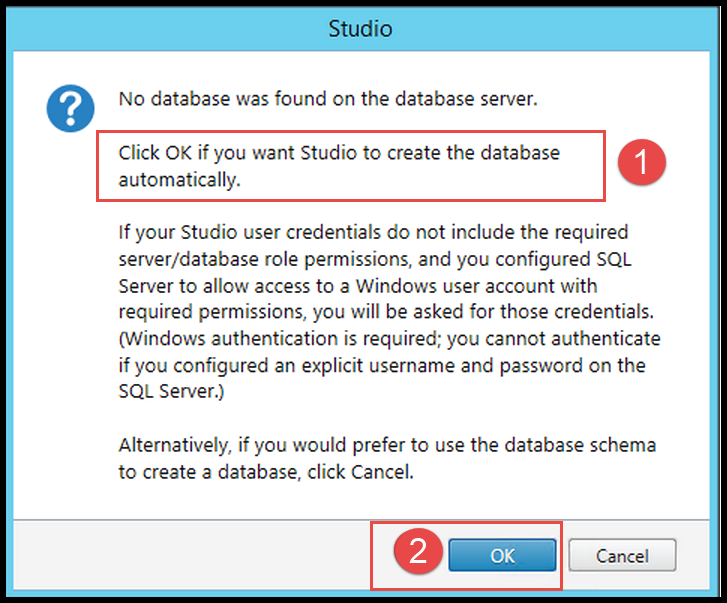Click the 'server/database role permissions' line
Viewport: 727px width, 603px height.
(375, 259)
